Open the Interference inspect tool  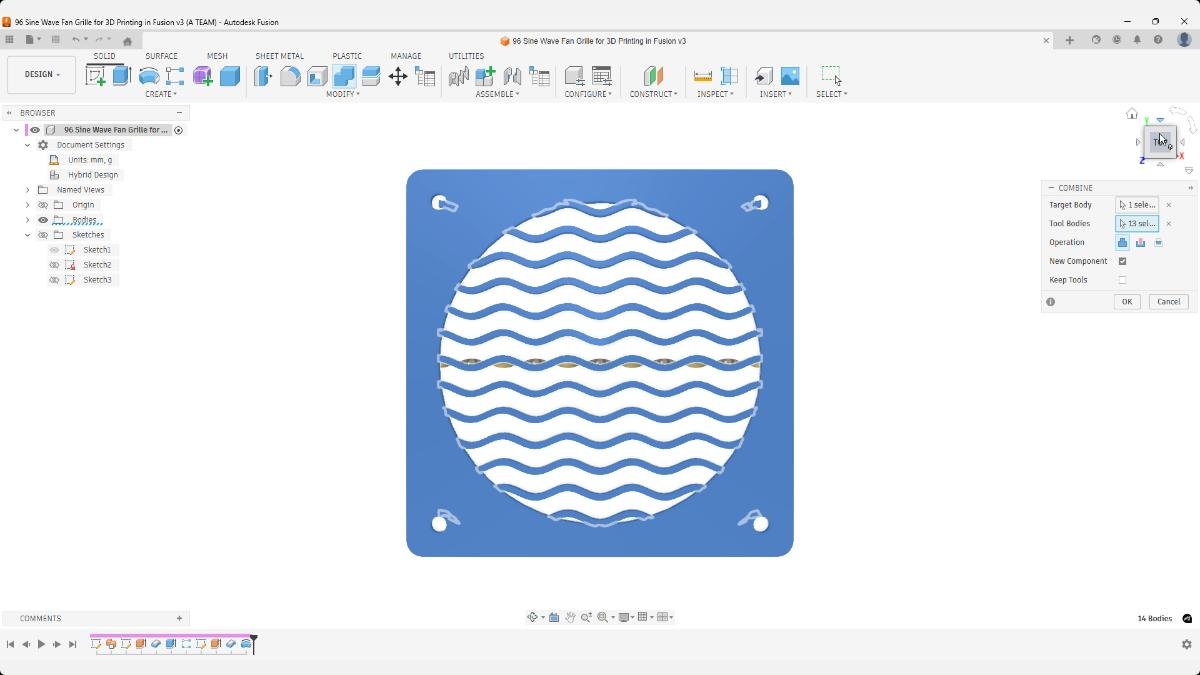(x=729, y=76)
